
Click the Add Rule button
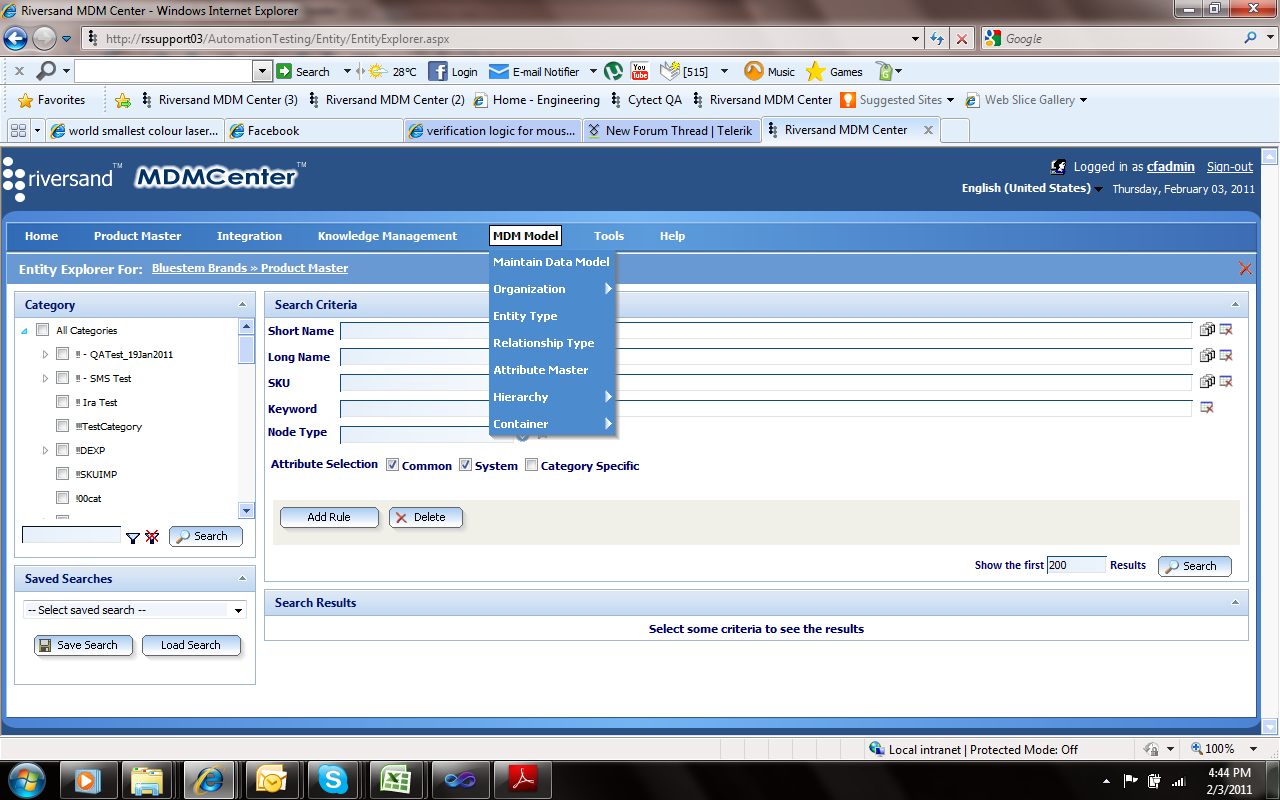click(x=329, y=517)
